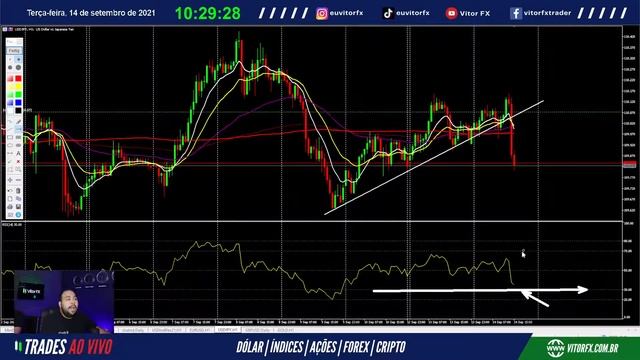This screenshot has width=640, height=360.
Task: Click the printer icon in drawing toolbar
Action: [x=10, y=206]
